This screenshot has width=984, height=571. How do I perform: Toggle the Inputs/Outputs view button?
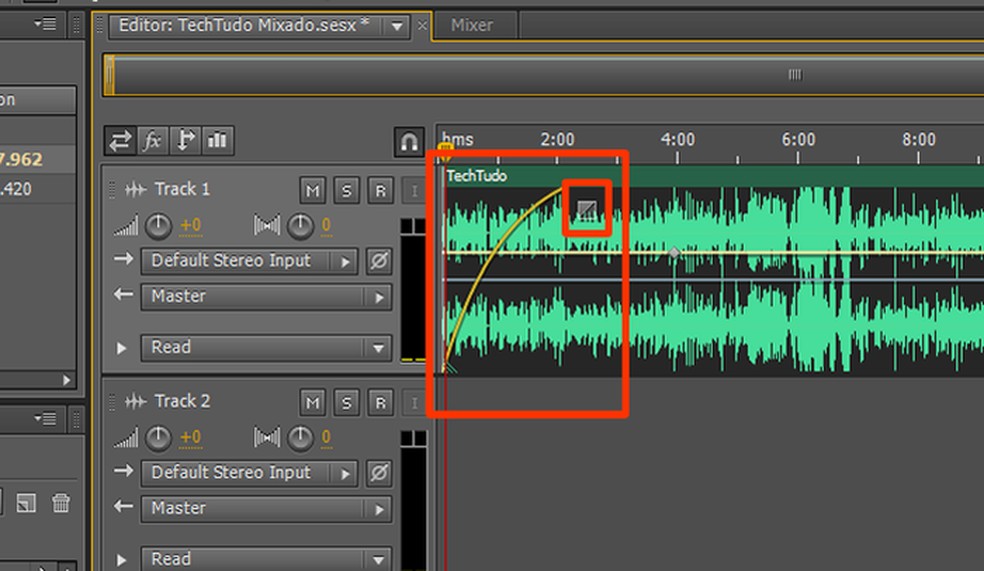pos(120,140)
